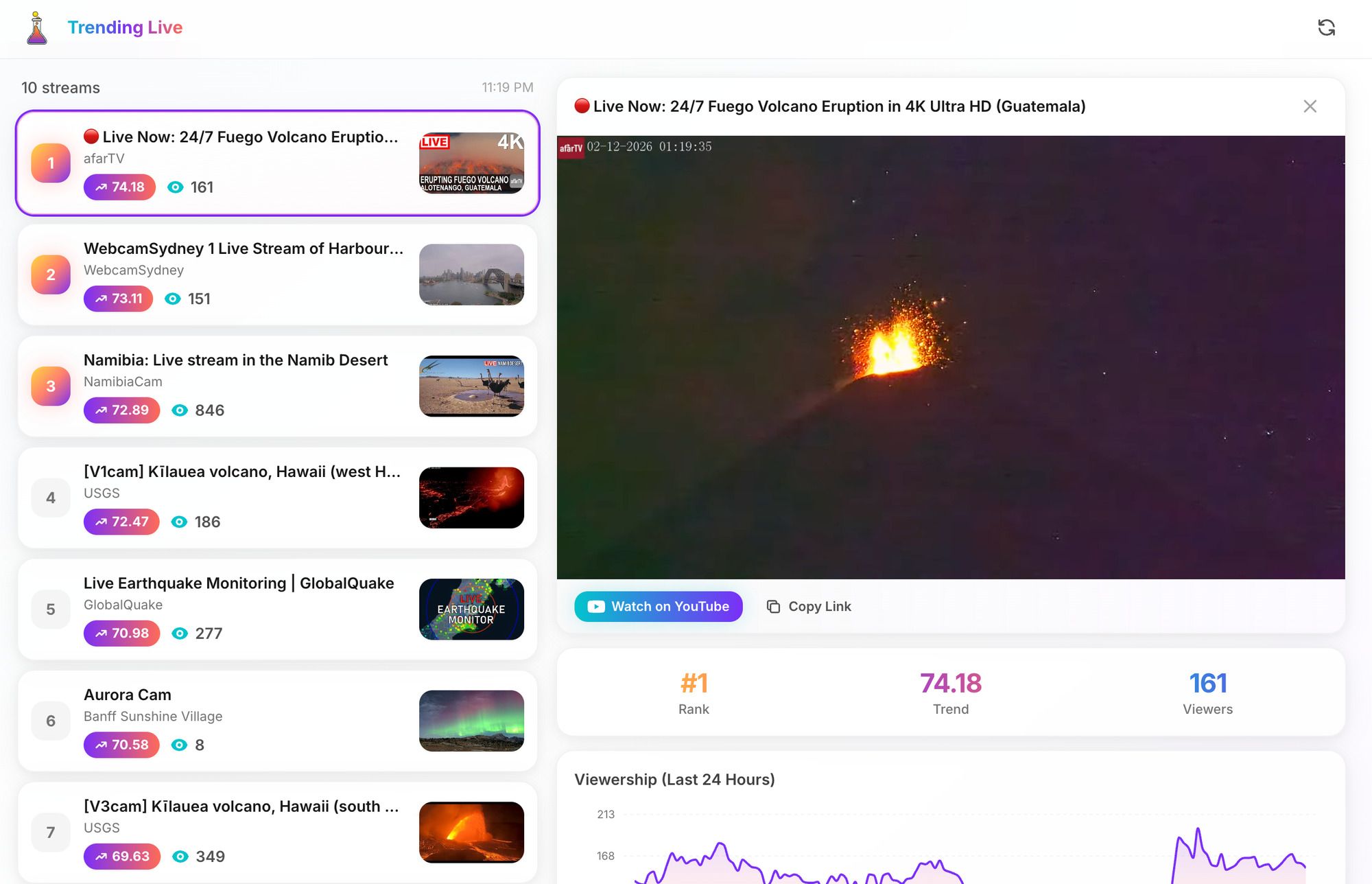This screenshot has height=884, width=1372.
Task: Click the rank 2 badge for WebcamSydney
Action: tap(51, 275)
